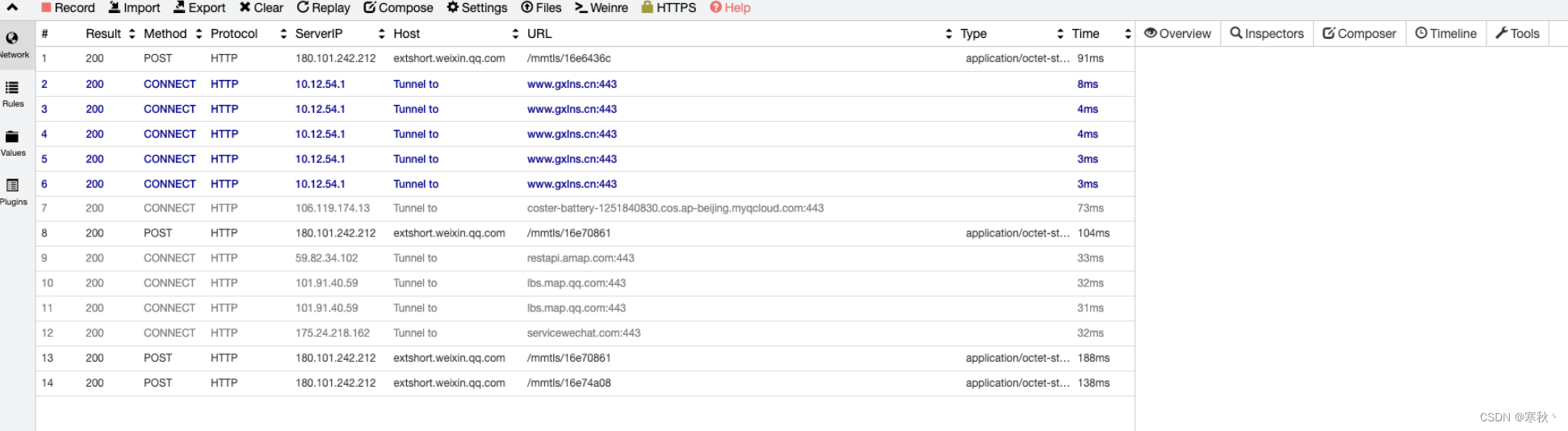This screenshot has height=431, width=1568.
Task: Click the Help link
Action: tap(730, 8)
